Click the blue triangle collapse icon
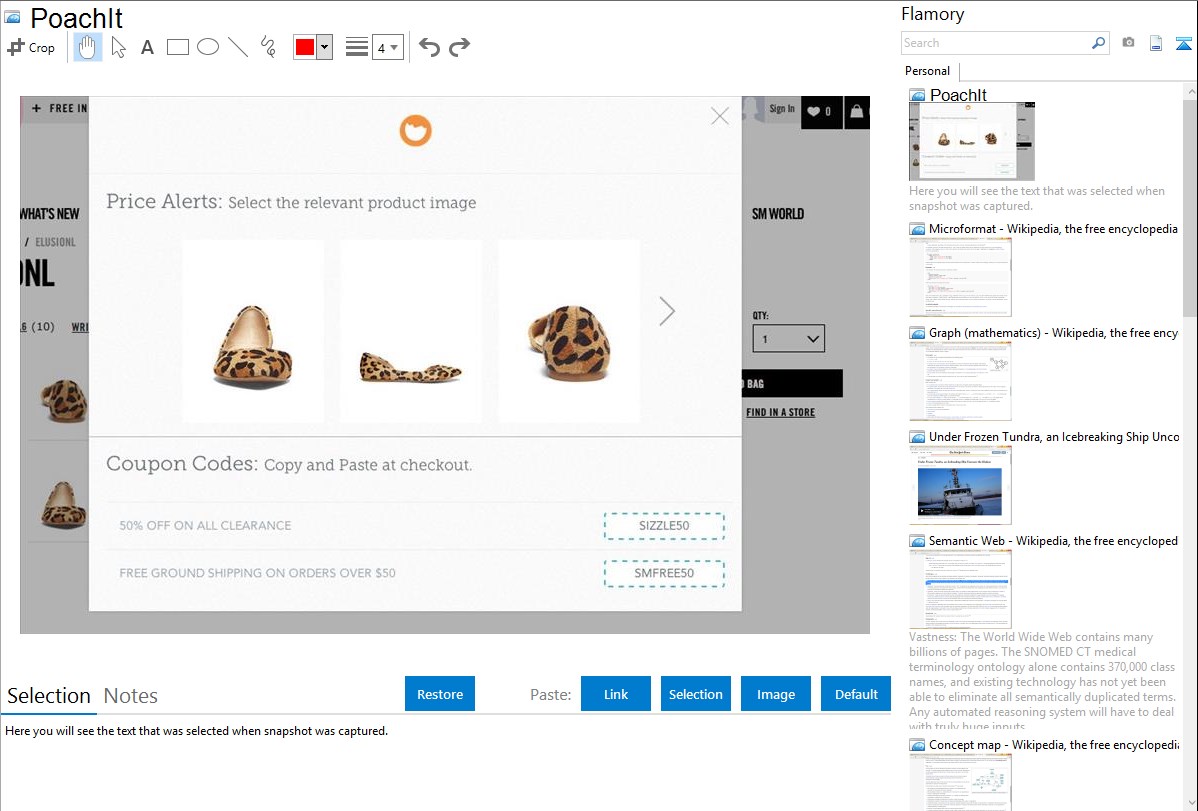The height and width of the screenshot is (811, 1198). (1183, 43)
